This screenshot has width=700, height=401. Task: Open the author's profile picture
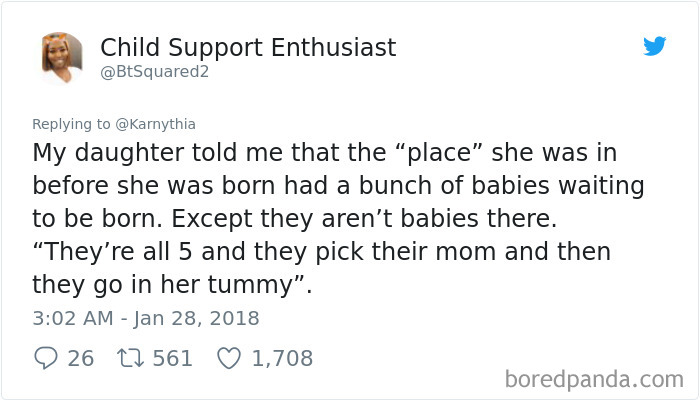(62, 58)
